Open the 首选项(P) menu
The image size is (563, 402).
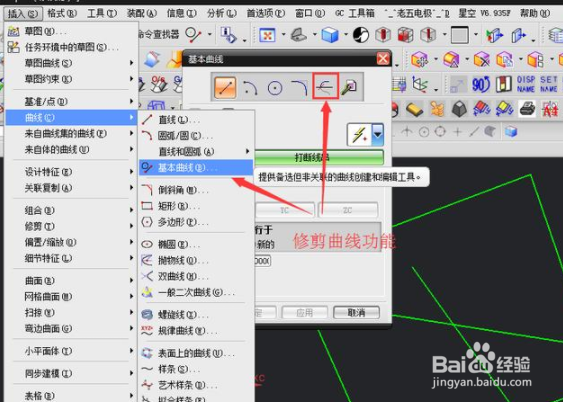[x=266, y=14]
